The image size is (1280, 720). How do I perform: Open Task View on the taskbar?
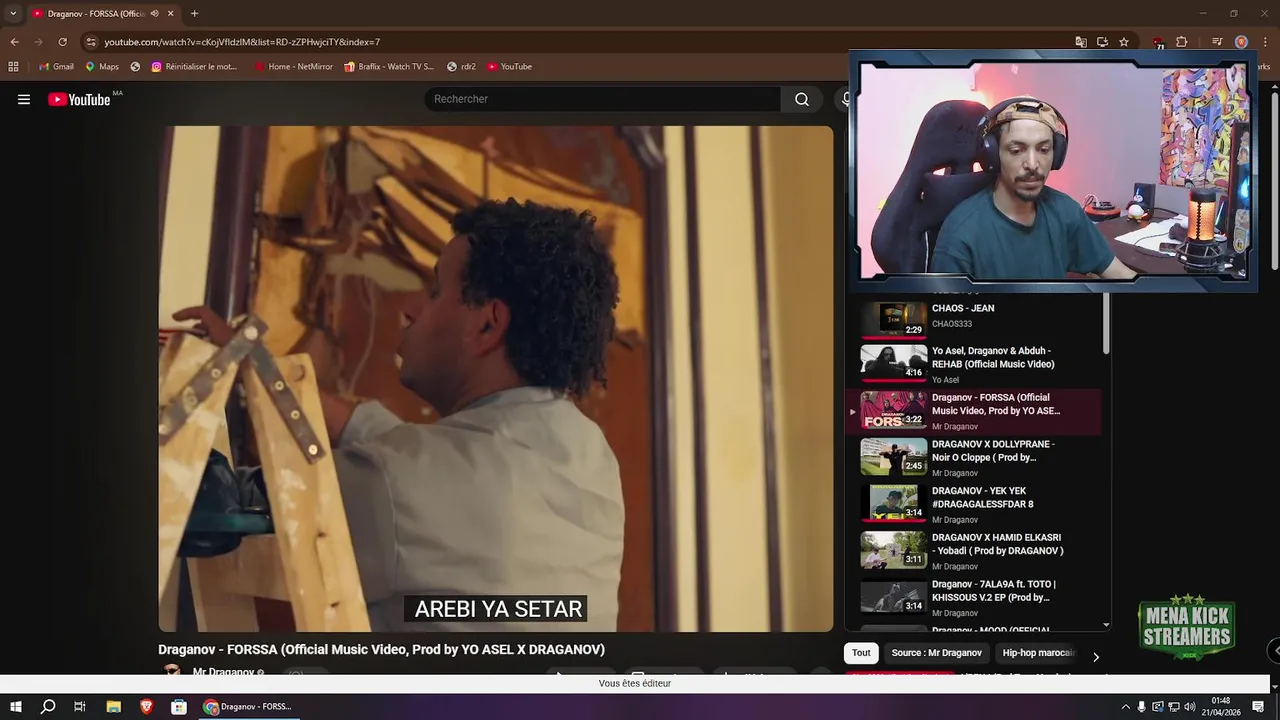tap(80, 706)
